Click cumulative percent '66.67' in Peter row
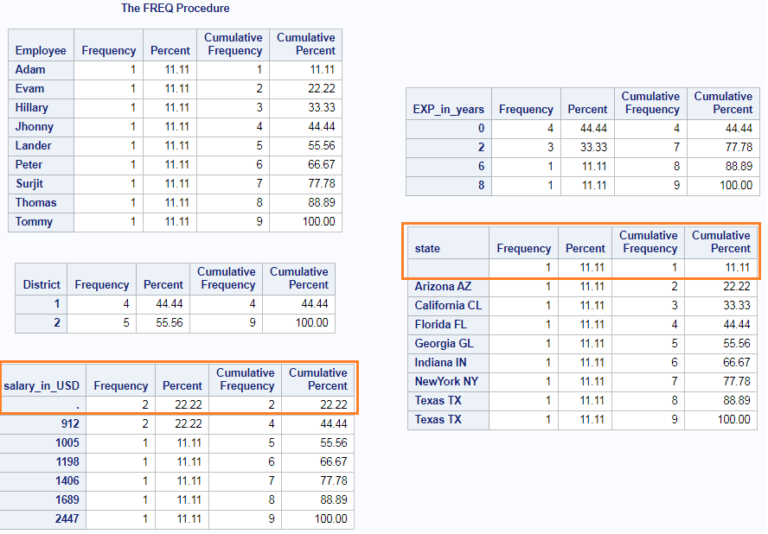 coord(321,165)
